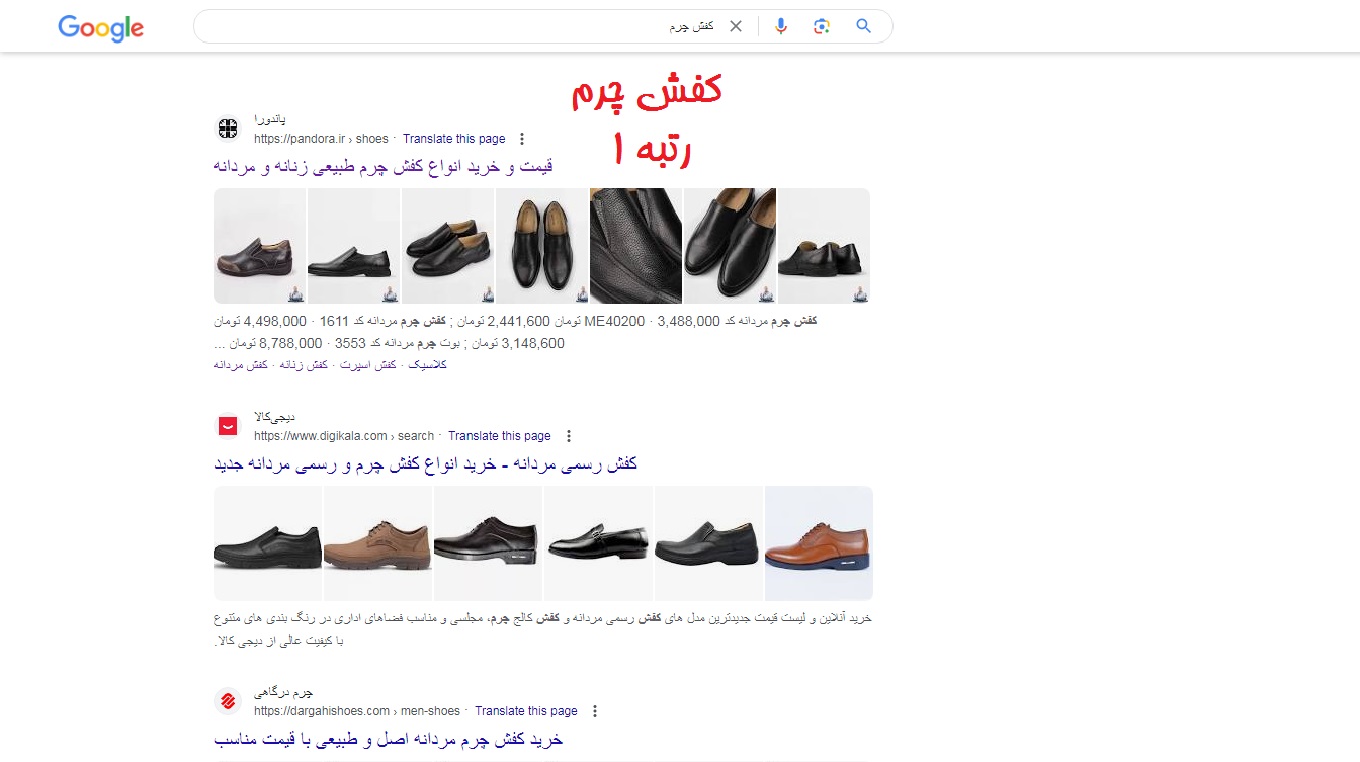Translate the pandora.ir result page
Screen dimensions: 1360x762
(x=454, y=139)
